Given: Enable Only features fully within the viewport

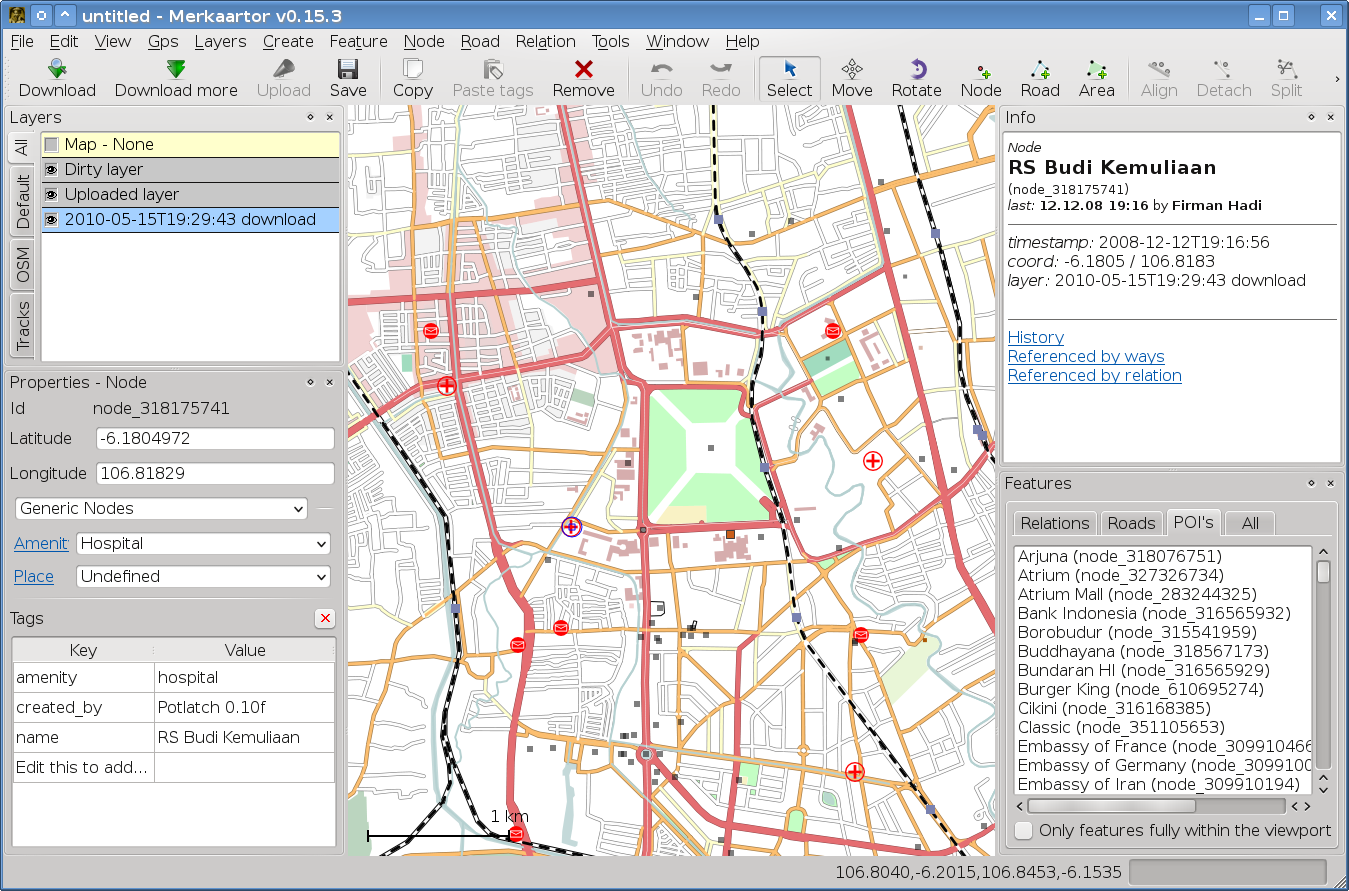Looking at the screenshot, I should pyautogui.click(x=1024, y=831).
